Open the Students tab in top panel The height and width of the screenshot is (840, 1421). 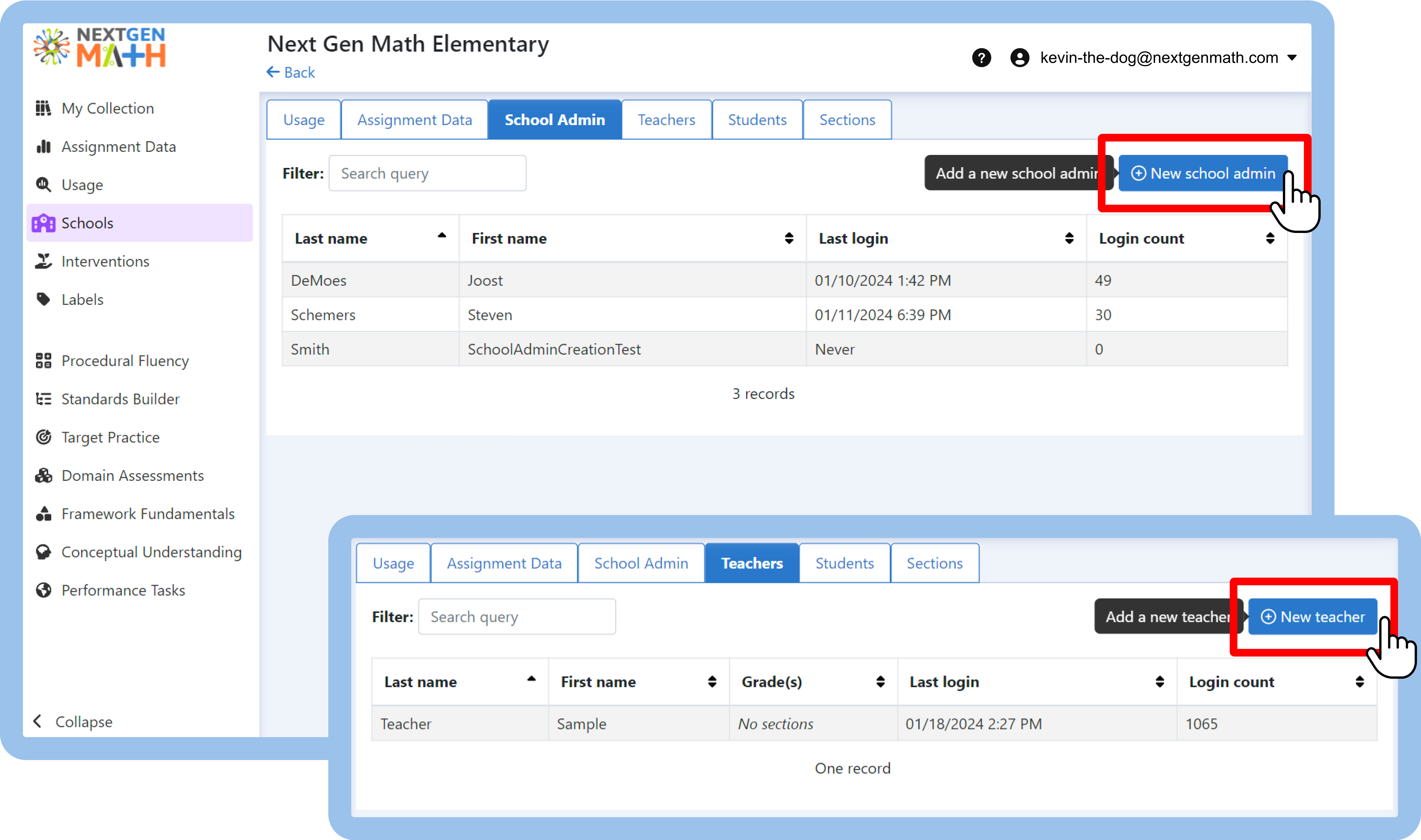click(x=757, y=119)
